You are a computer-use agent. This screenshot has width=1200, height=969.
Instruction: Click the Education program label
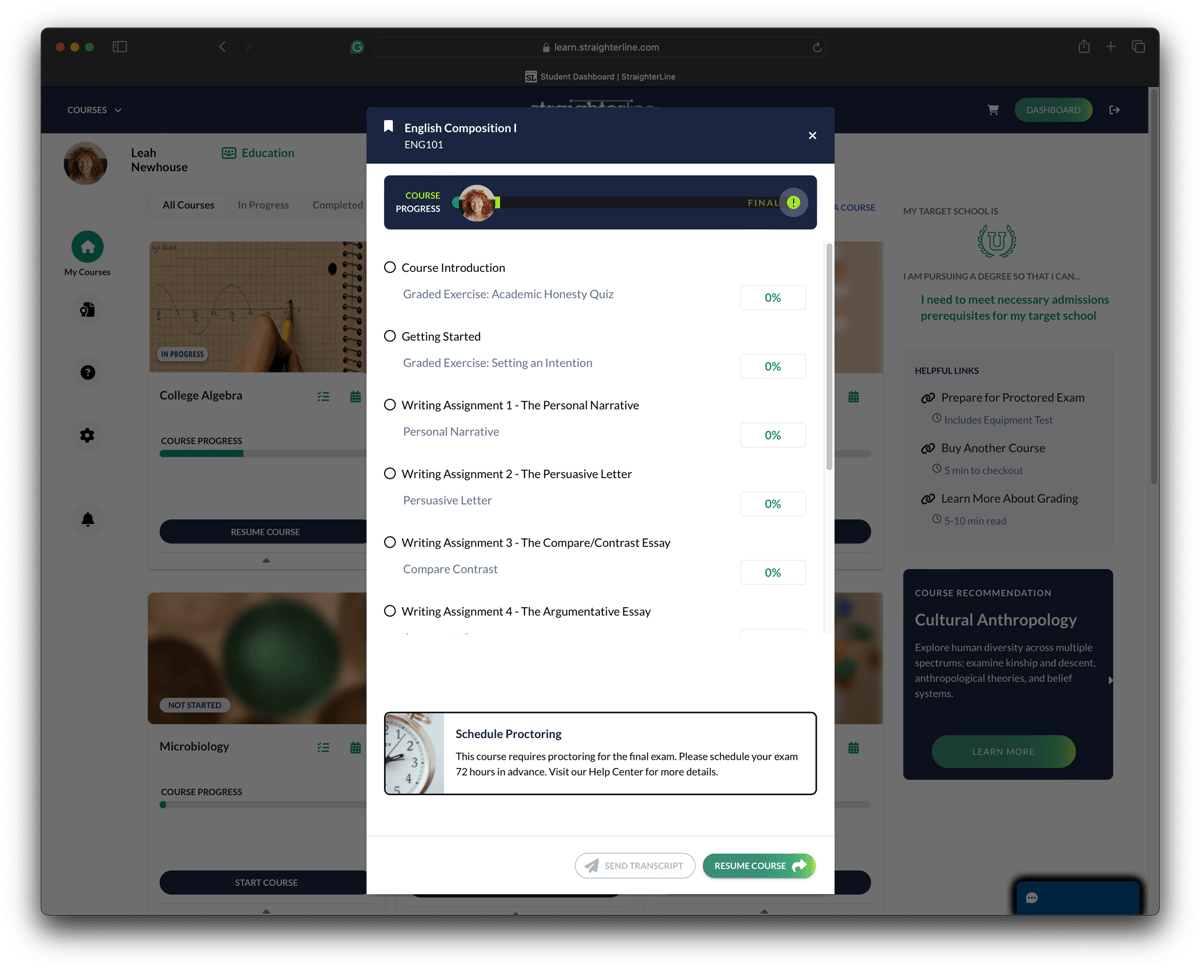(x=258, y=153)
